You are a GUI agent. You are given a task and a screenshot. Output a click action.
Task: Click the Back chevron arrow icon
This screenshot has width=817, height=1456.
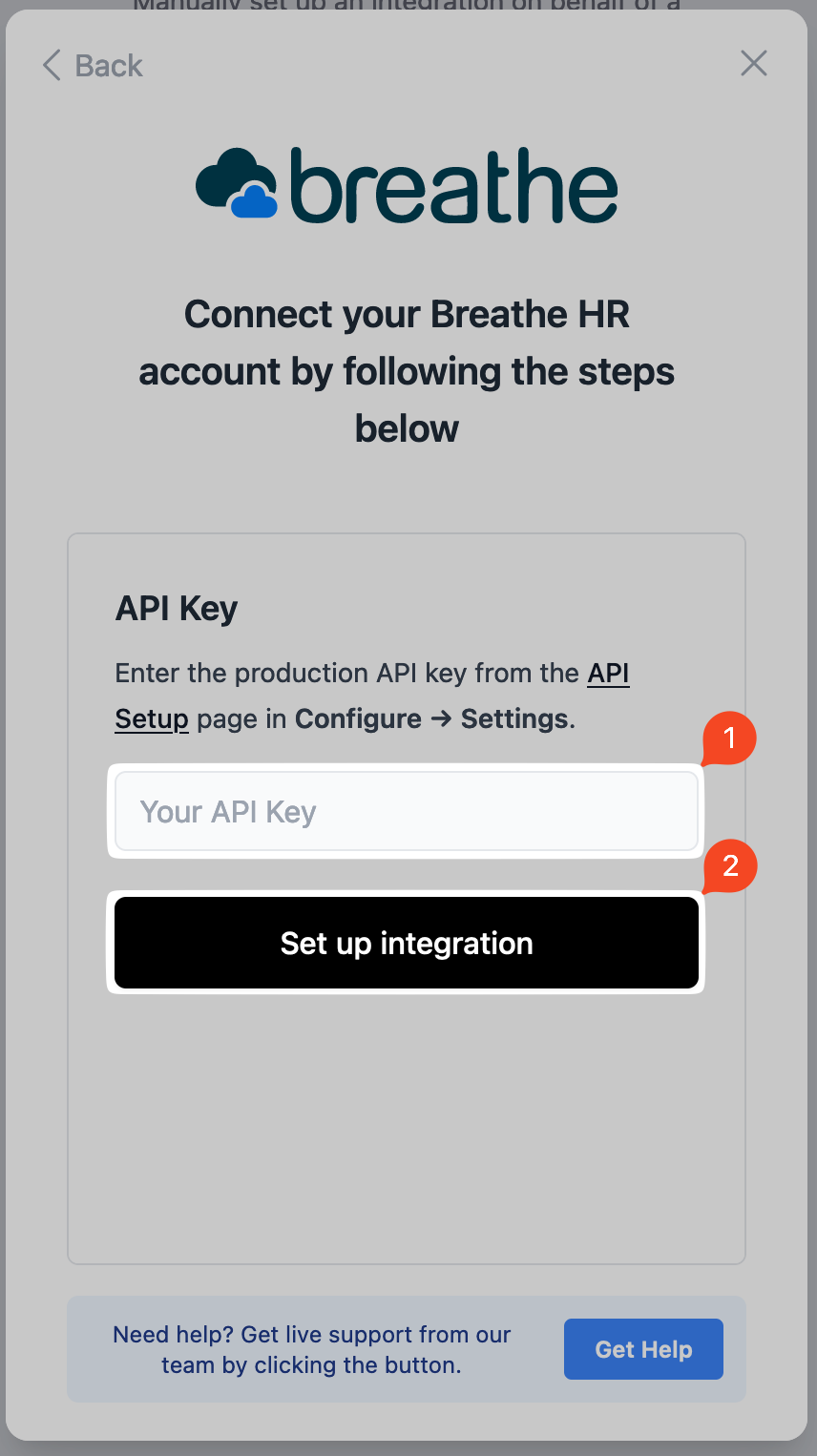52,66
